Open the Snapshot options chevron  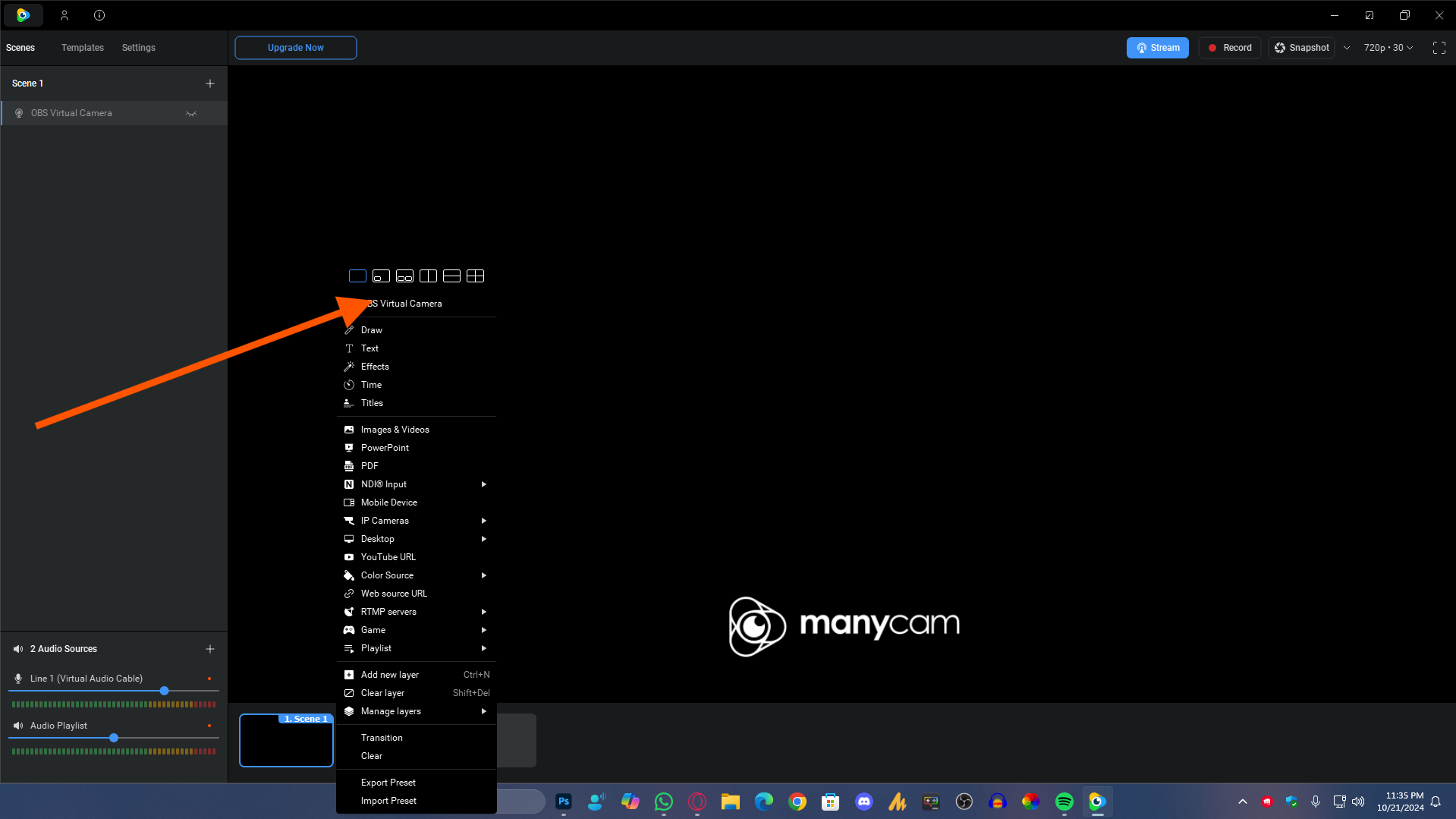click(x=1347, y=48)
